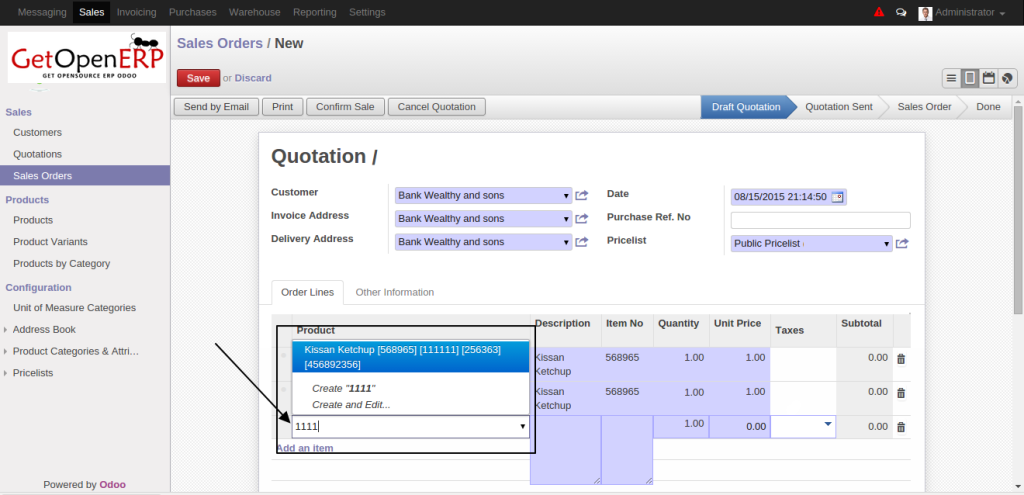Open Pricelist external link icon
Image resolution: width=1024 pixels, height=495 pixels.
pyautogui.click(x=902, y=243)
